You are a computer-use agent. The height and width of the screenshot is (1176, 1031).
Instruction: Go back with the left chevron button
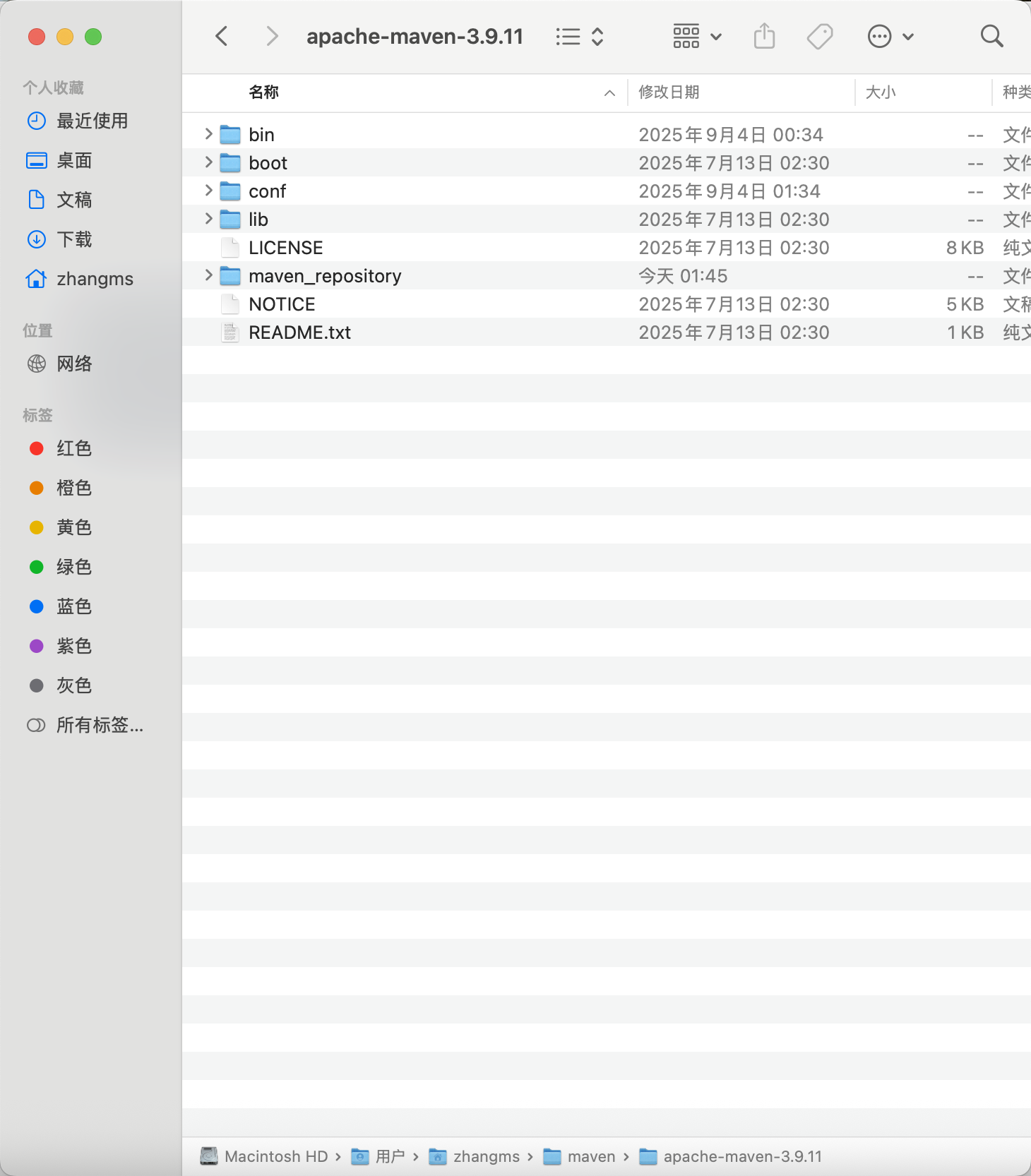click(222, 36)
